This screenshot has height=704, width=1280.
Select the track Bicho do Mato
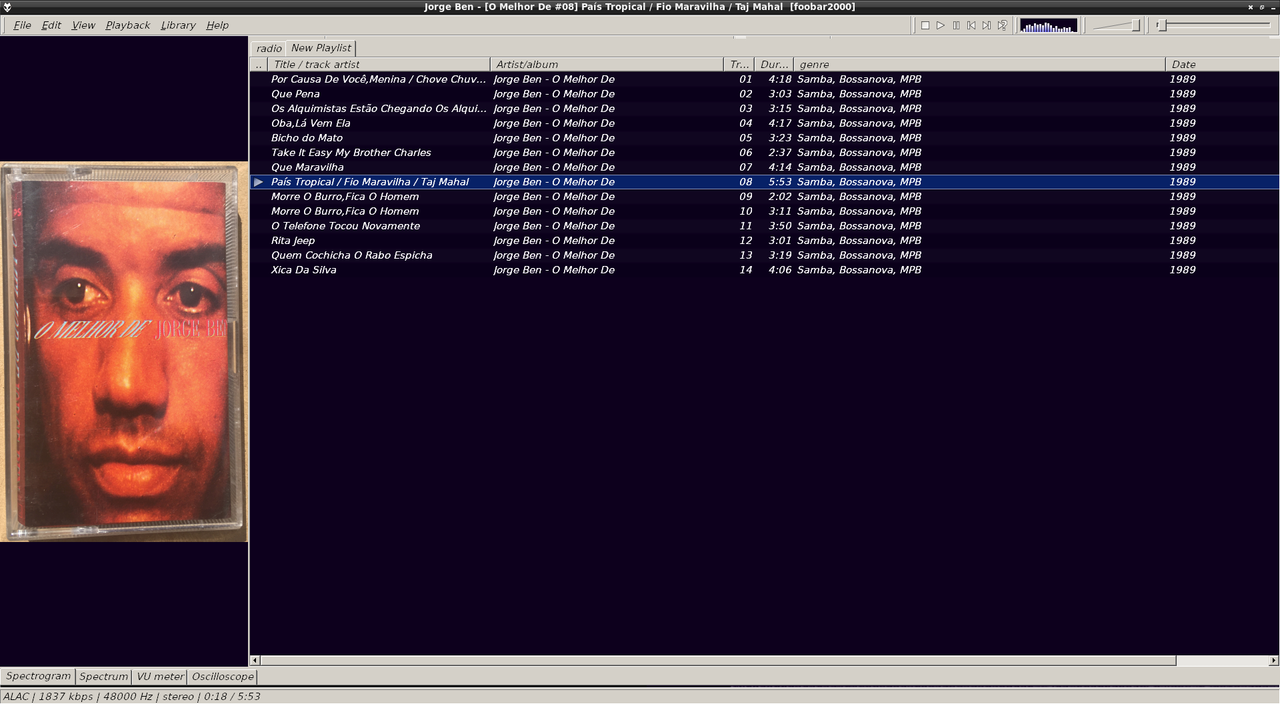(x=765, y=138)
